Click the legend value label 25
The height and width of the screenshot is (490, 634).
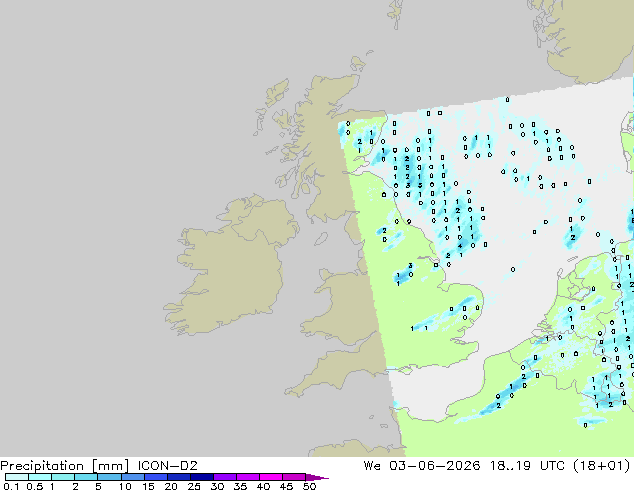[x=194, y=486]
